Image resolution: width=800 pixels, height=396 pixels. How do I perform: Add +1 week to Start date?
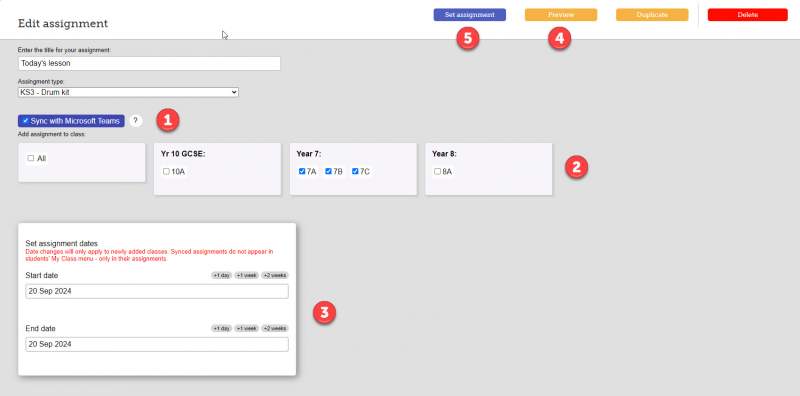[x=246, y=276]
